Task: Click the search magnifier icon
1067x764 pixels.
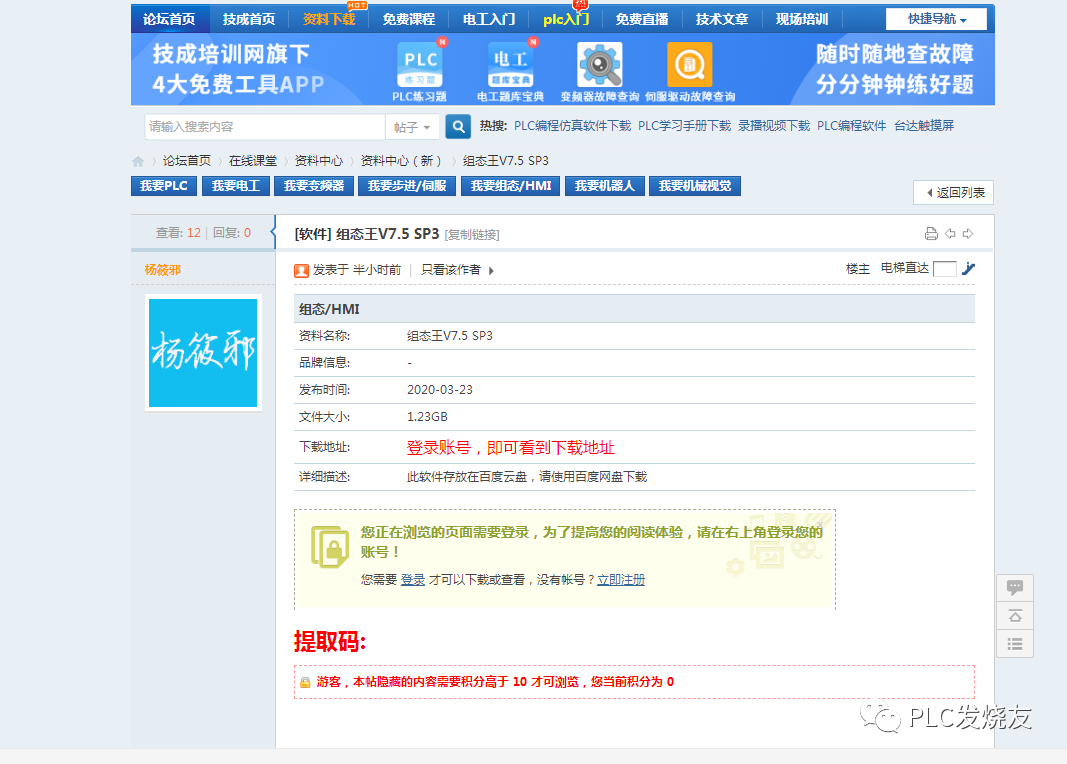Action: [457, 126]
